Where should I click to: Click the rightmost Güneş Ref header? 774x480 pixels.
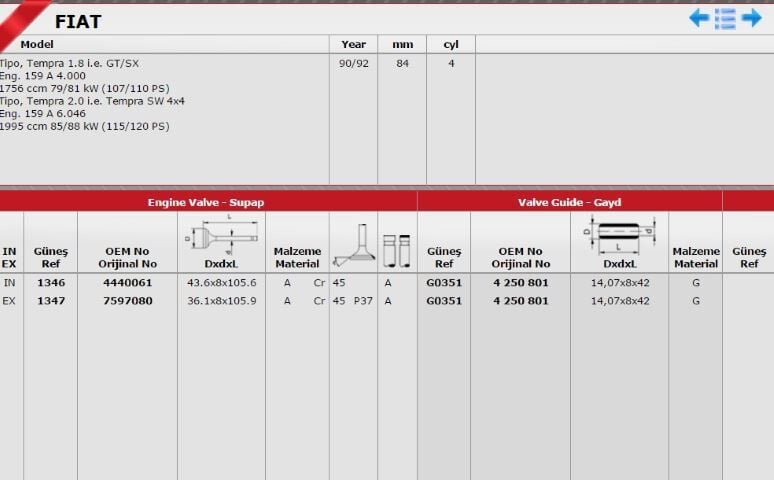coord(749,258)
